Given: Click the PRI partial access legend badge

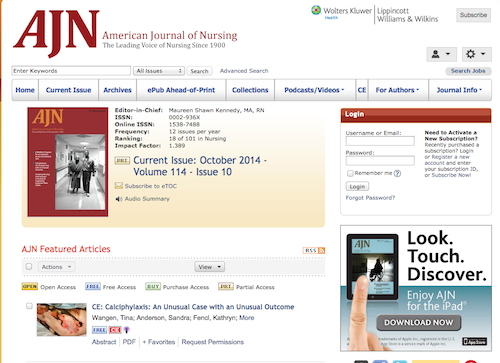Looking at the screenshot, I should [x=226, y=287].
